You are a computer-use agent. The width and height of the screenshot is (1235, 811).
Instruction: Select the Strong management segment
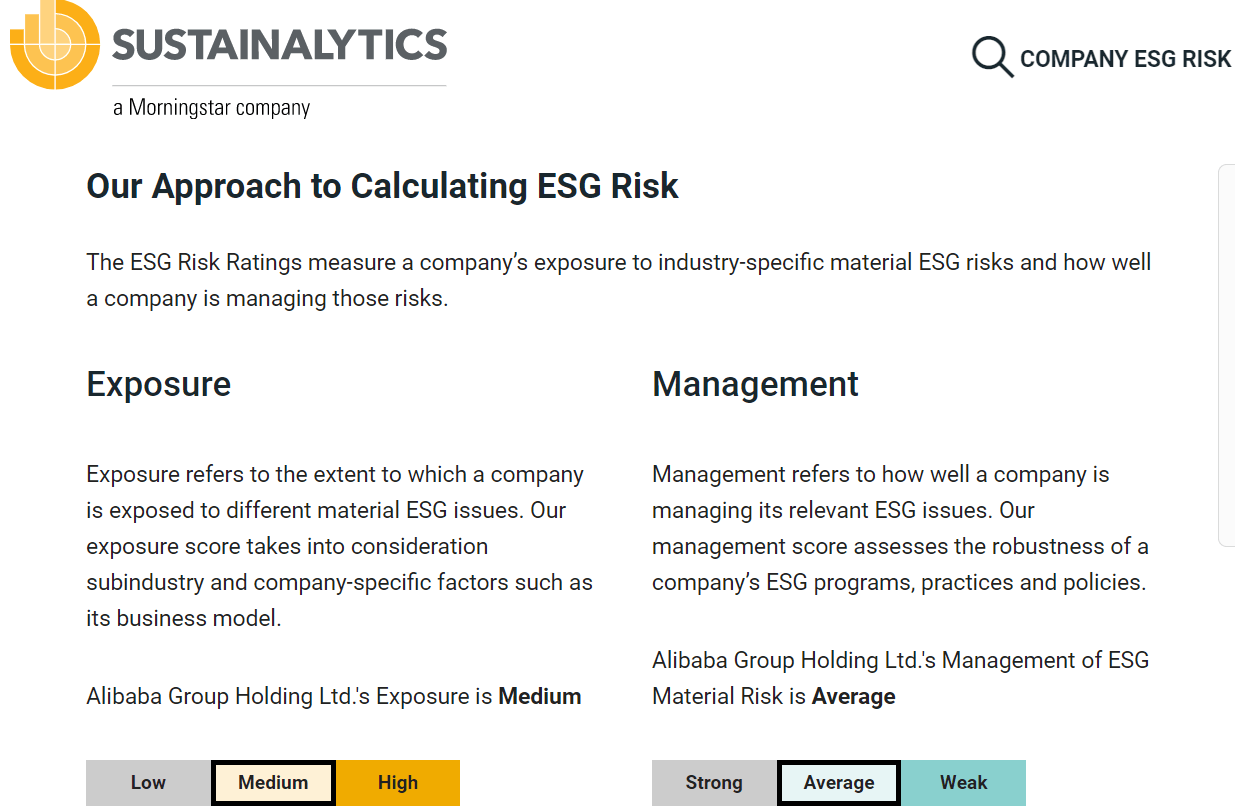pos(714,783)
